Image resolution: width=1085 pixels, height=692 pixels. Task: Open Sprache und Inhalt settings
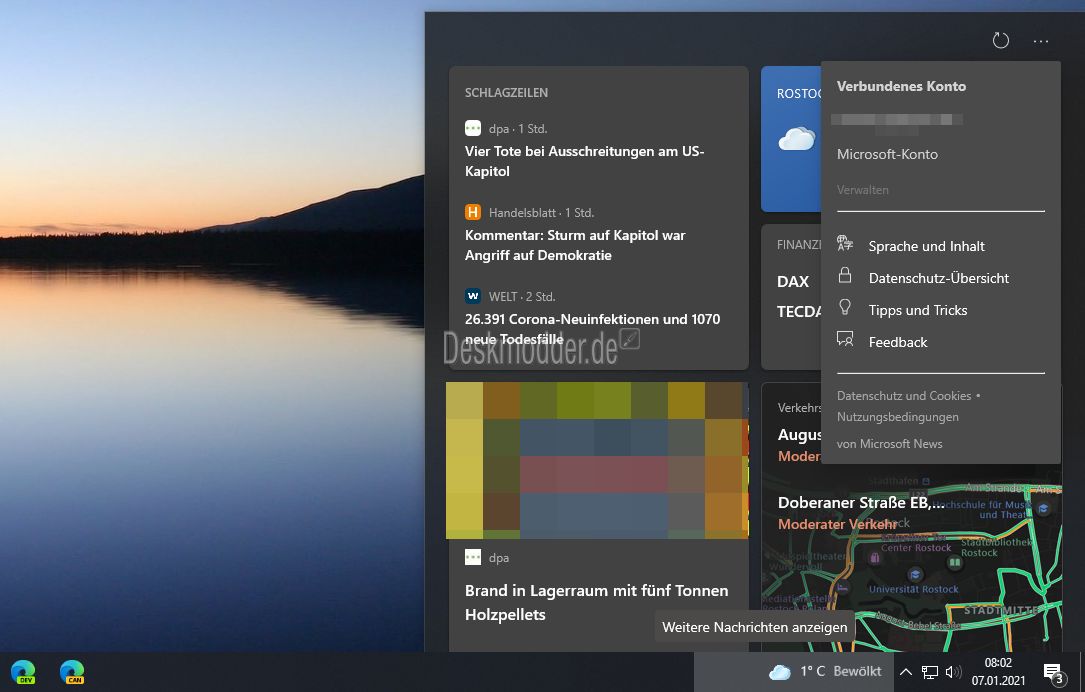(927, 246)
